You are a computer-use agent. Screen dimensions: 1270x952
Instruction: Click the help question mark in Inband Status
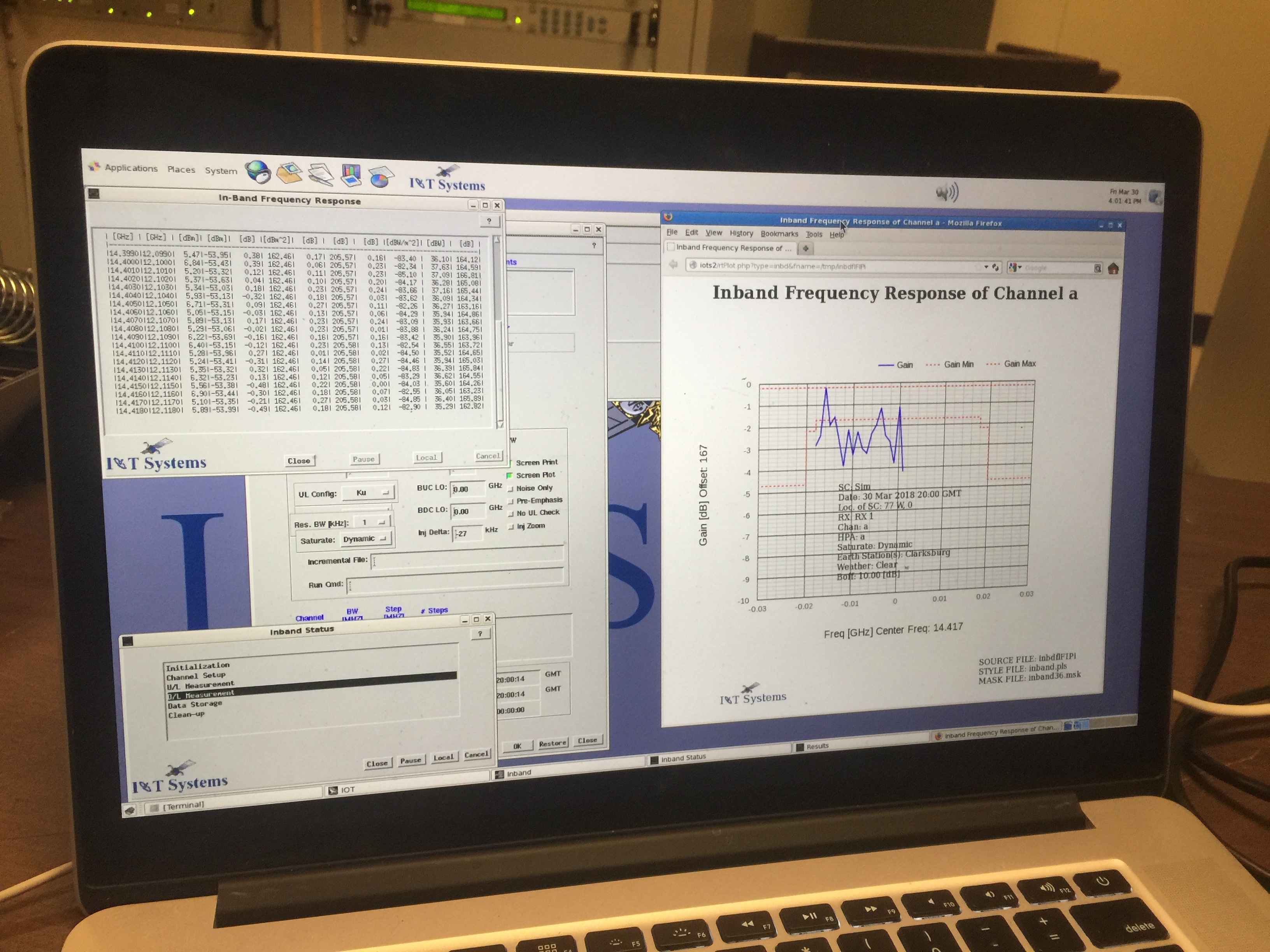click(x=480, y=633)
